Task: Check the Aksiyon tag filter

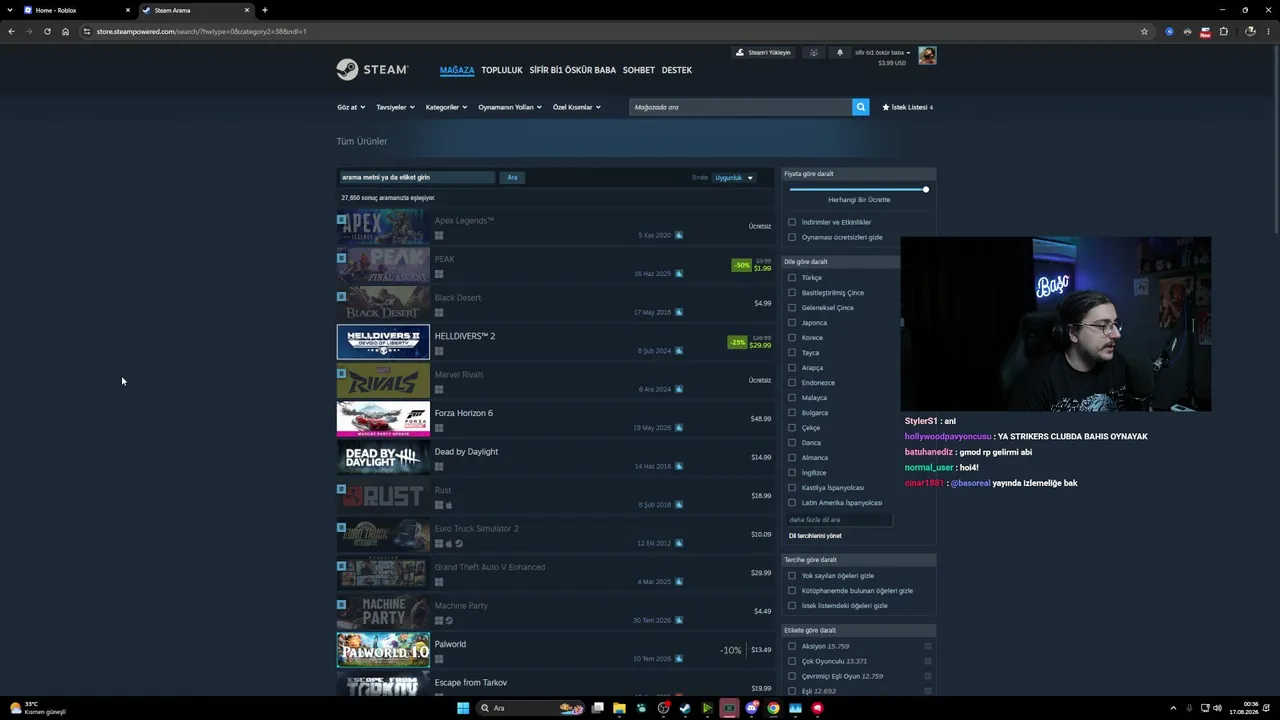Action: pos(792,646)
